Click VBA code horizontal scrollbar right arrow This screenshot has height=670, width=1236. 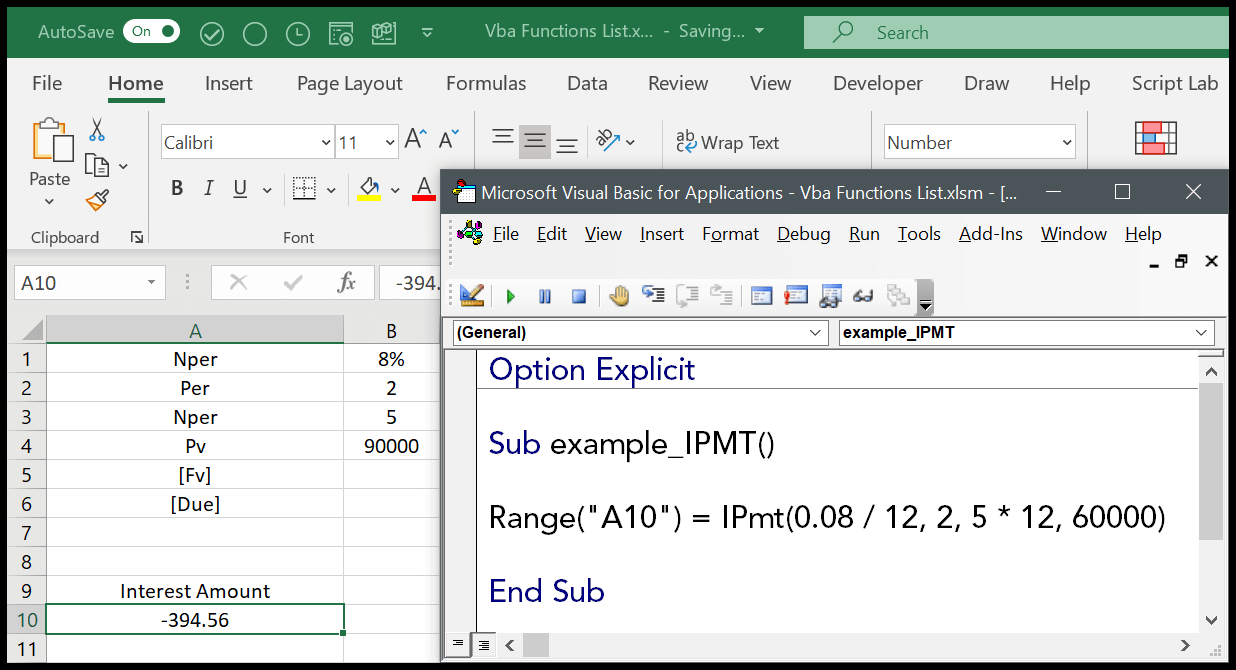click(1185, 645)
